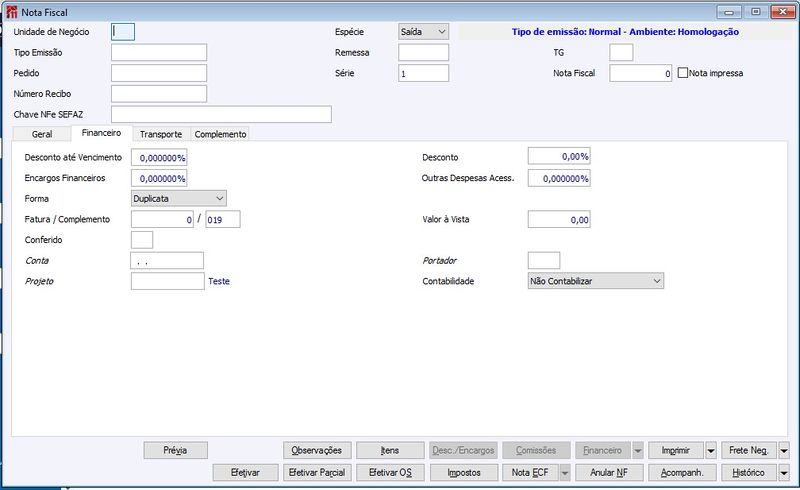Toggle the Nota impressa checkbox
The image size is (800, 490).
683,73
